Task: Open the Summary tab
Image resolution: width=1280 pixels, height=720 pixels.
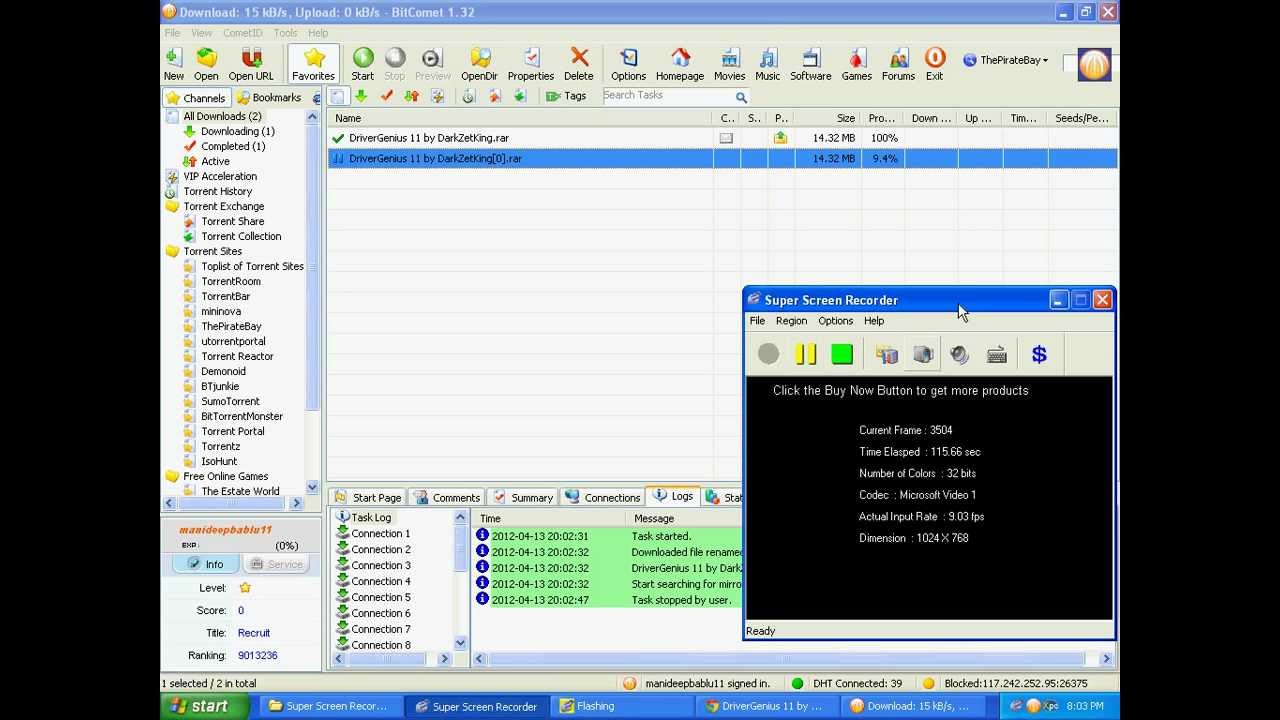Action: [x=523, y=497]
